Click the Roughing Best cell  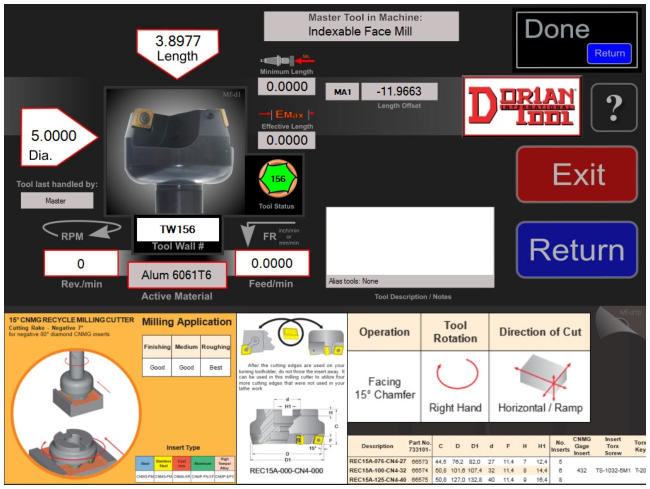(x=216, y=368)
